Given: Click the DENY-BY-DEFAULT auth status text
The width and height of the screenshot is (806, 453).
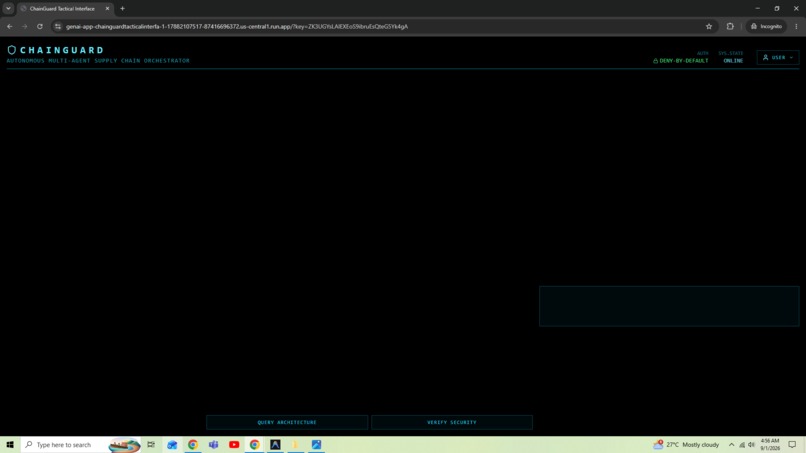Looking at the screenshot, I should [x=684, y=61].
